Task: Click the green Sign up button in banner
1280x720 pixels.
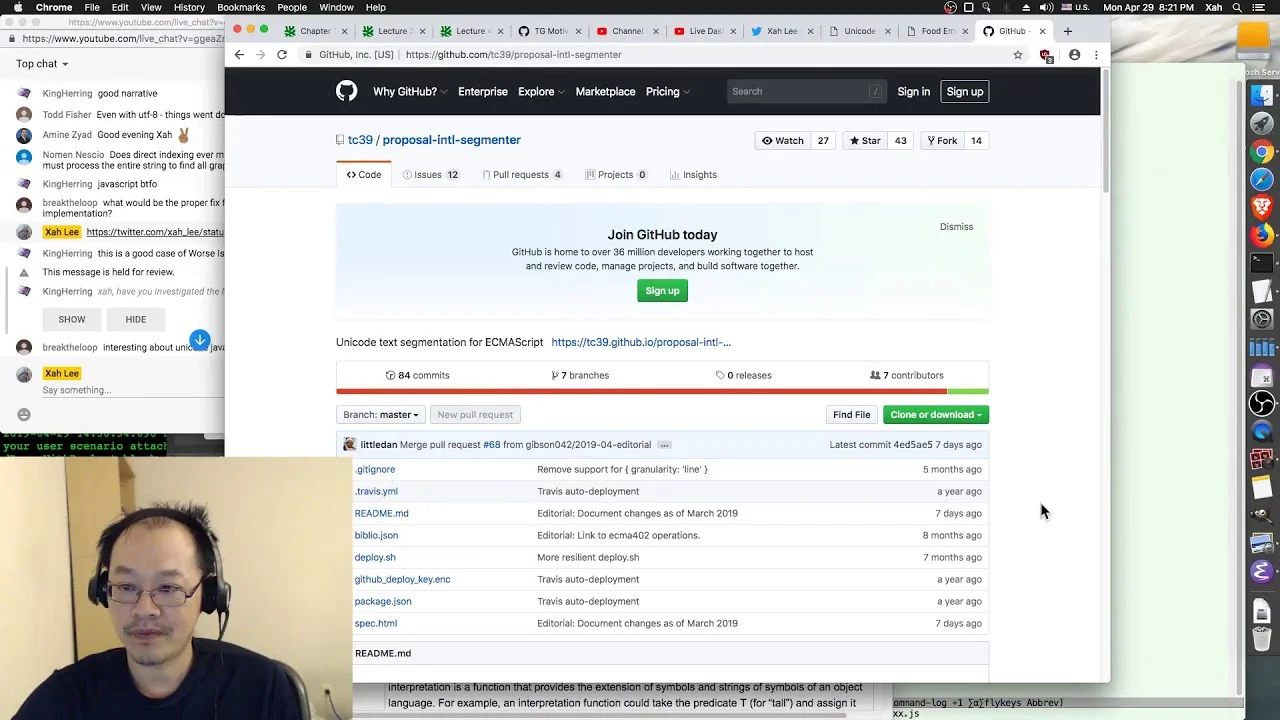Action: [x=662, y=291]
